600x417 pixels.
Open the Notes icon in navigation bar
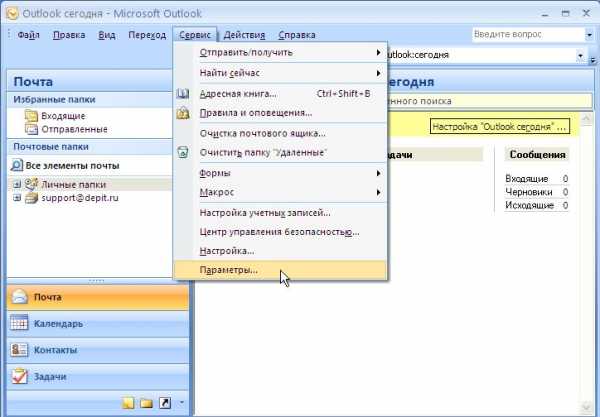[128, 403]
